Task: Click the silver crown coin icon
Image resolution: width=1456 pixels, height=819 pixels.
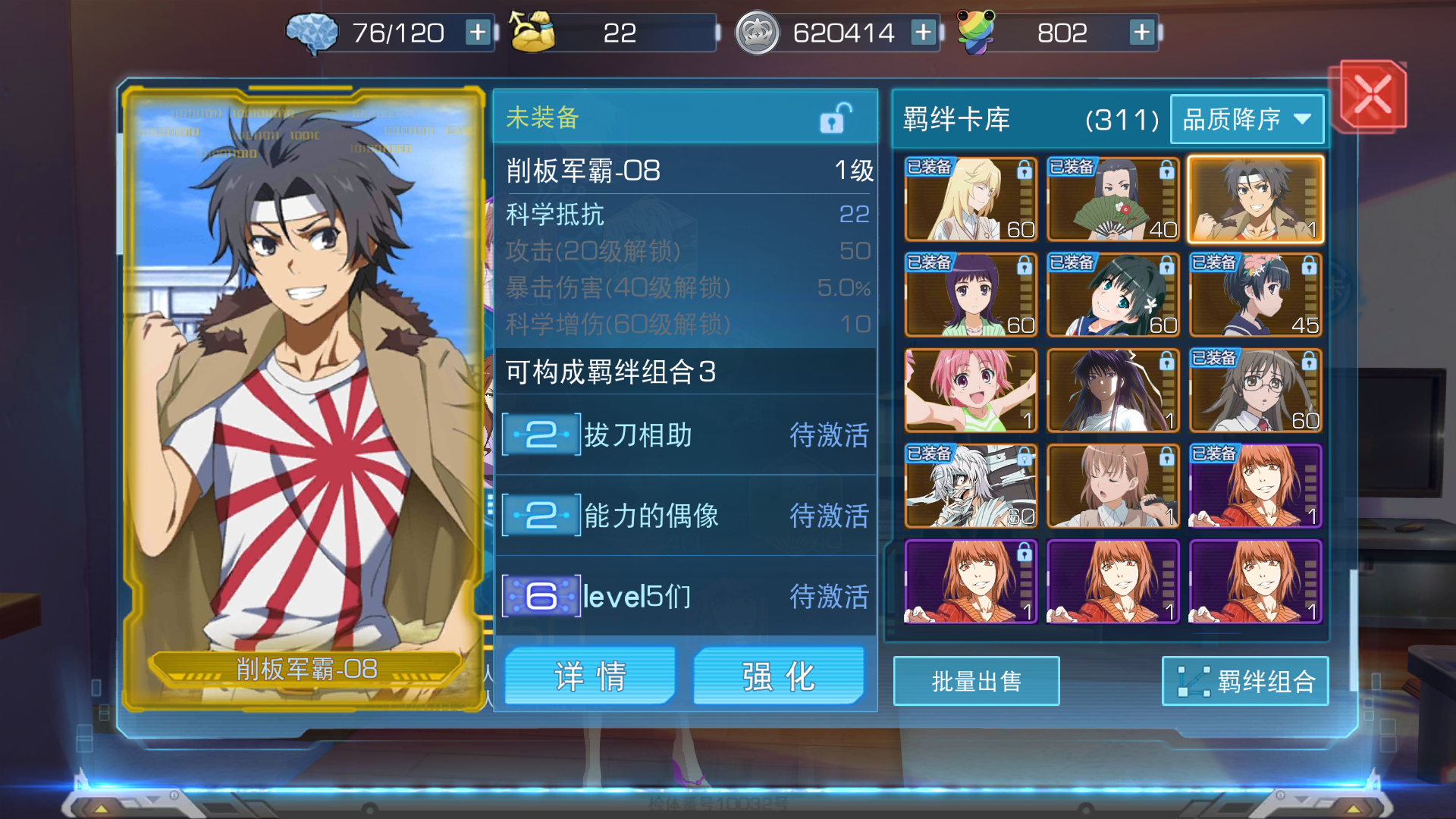Action: tap(757, 33)
